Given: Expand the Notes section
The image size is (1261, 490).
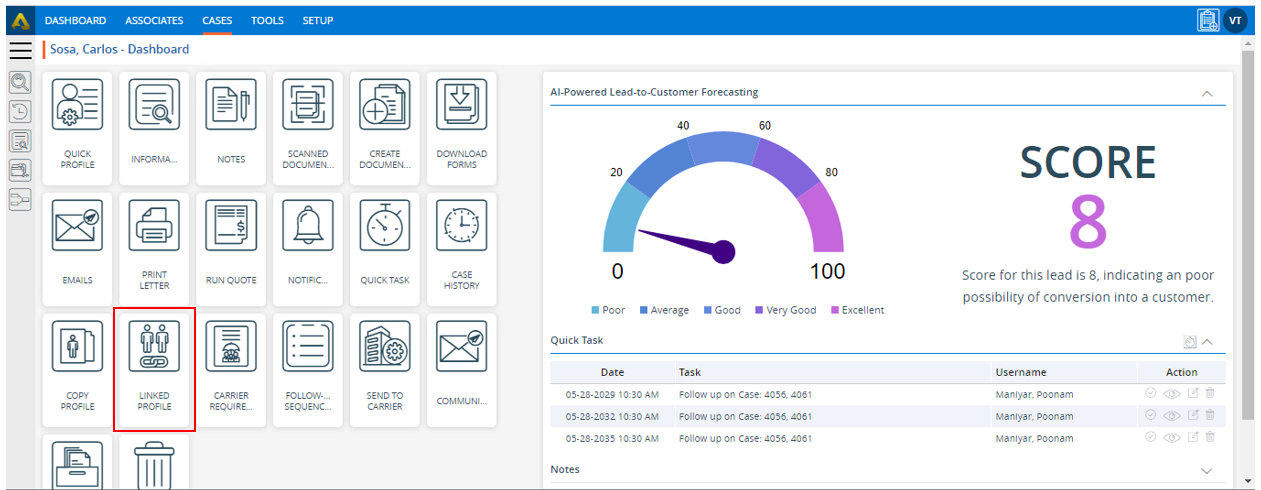Looking at the screenshot, I should tap(1207, 470).
